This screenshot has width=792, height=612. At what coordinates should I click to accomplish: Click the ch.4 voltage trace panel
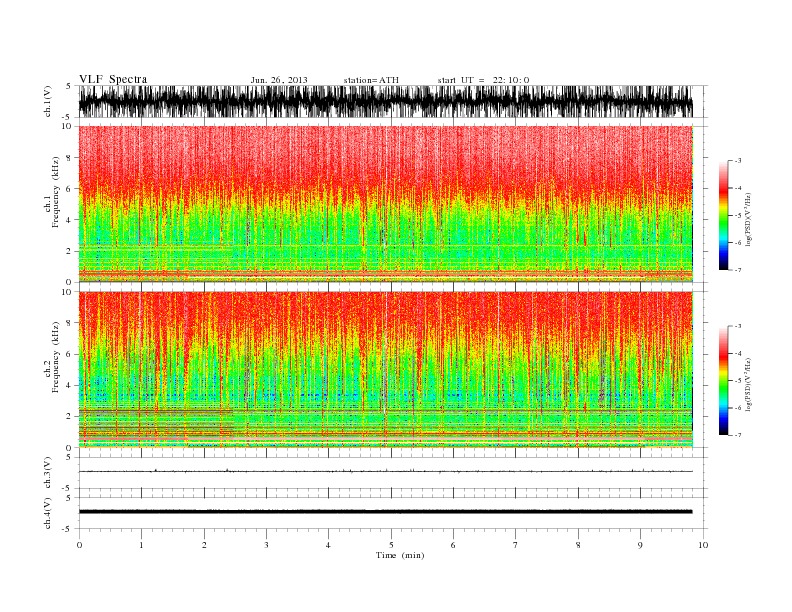click(393, 513)
